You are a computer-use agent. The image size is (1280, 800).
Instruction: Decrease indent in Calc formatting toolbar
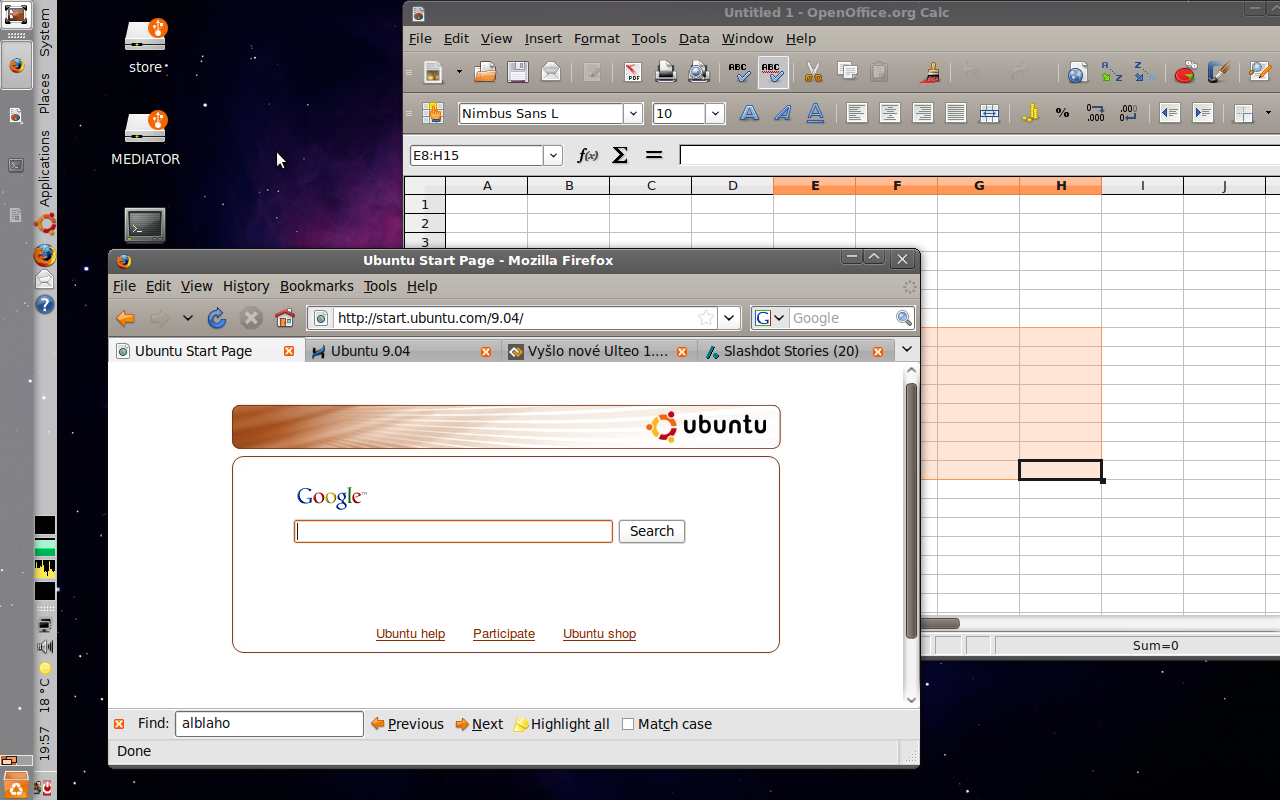click(1169, 113)
